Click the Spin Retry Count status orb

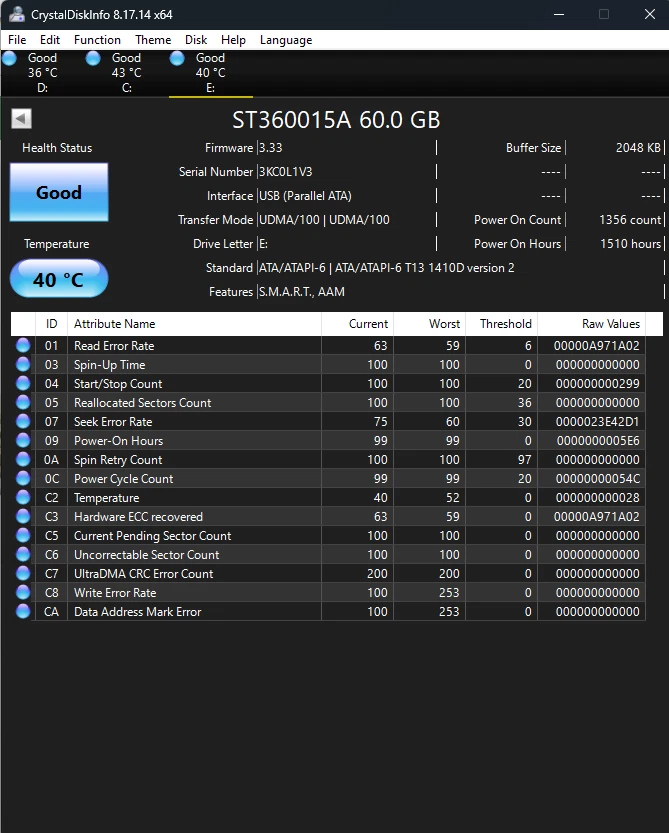(x=23, y=460)
